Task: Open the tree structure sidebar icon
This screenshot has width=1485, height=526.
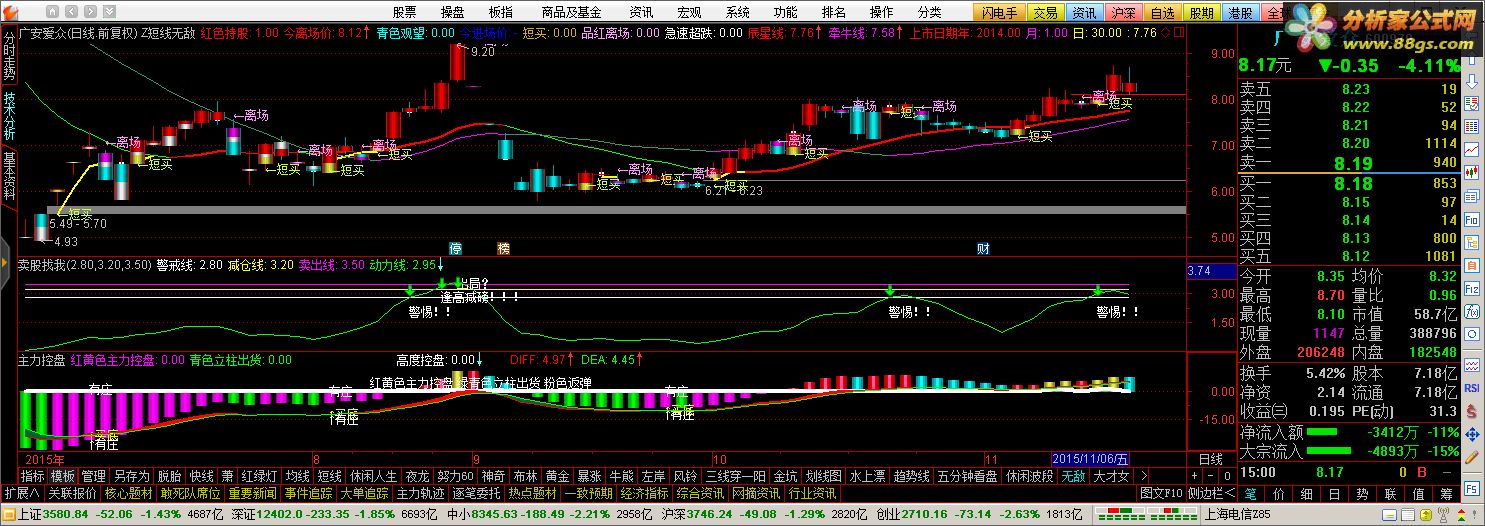Action: [1471, 244]
